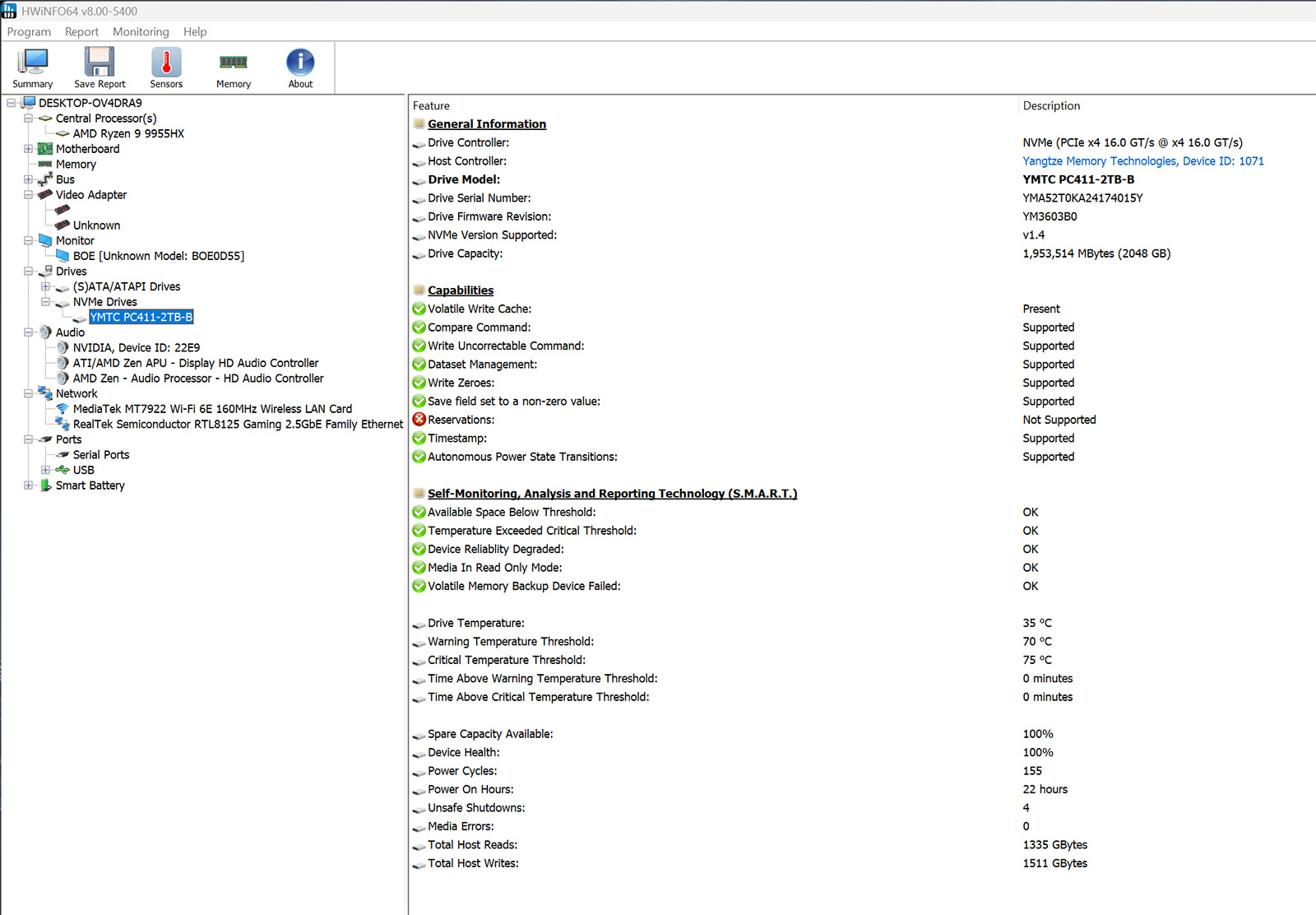Image resolution: width=1316 pixels, height=915 pixels.
Task: Collapse the NVMe Drives node
Action: coord(46,302)
